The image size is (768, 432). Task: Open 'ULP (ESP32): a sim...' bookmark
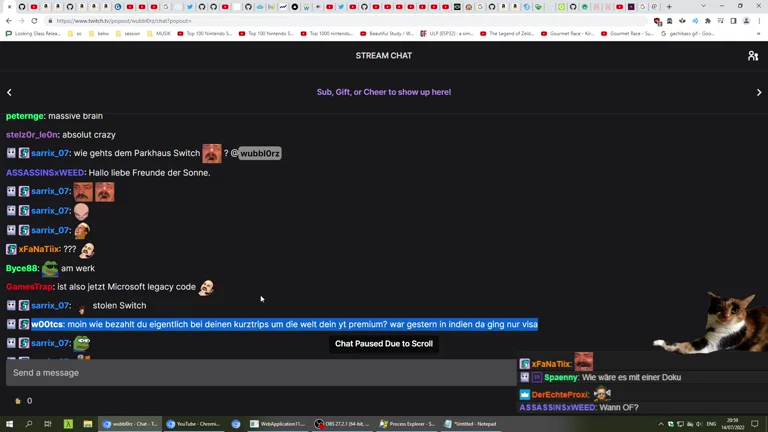click(x=448, y=34)
